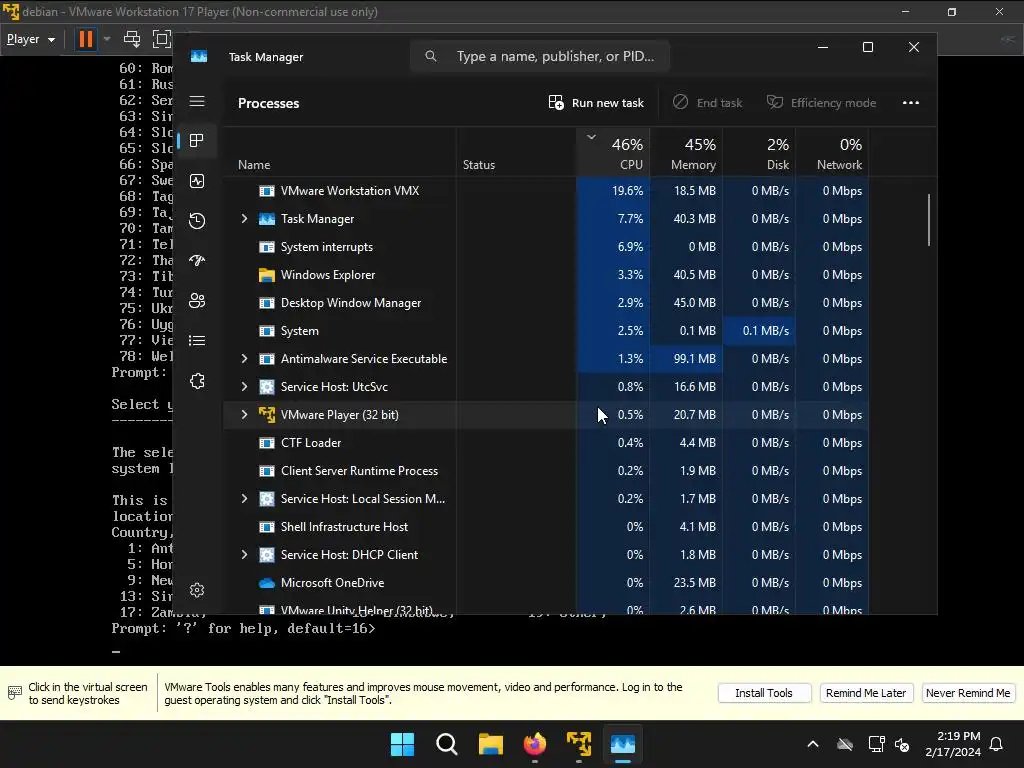Select the Processes page icon in sidebar

click(197, 140)
